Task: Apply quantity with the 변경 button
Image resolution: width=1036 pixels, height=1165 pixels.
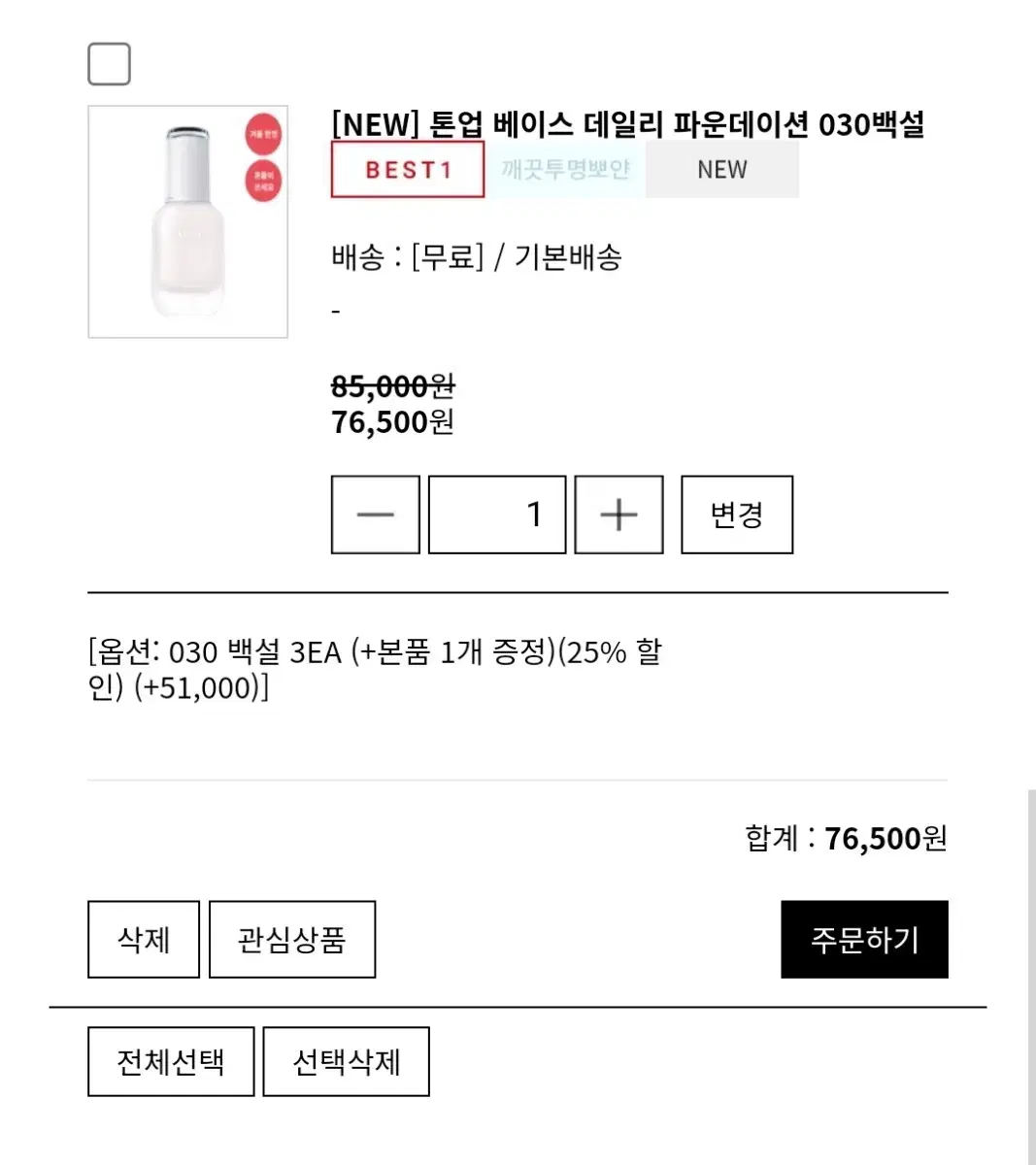Action: tap(737, 515)
